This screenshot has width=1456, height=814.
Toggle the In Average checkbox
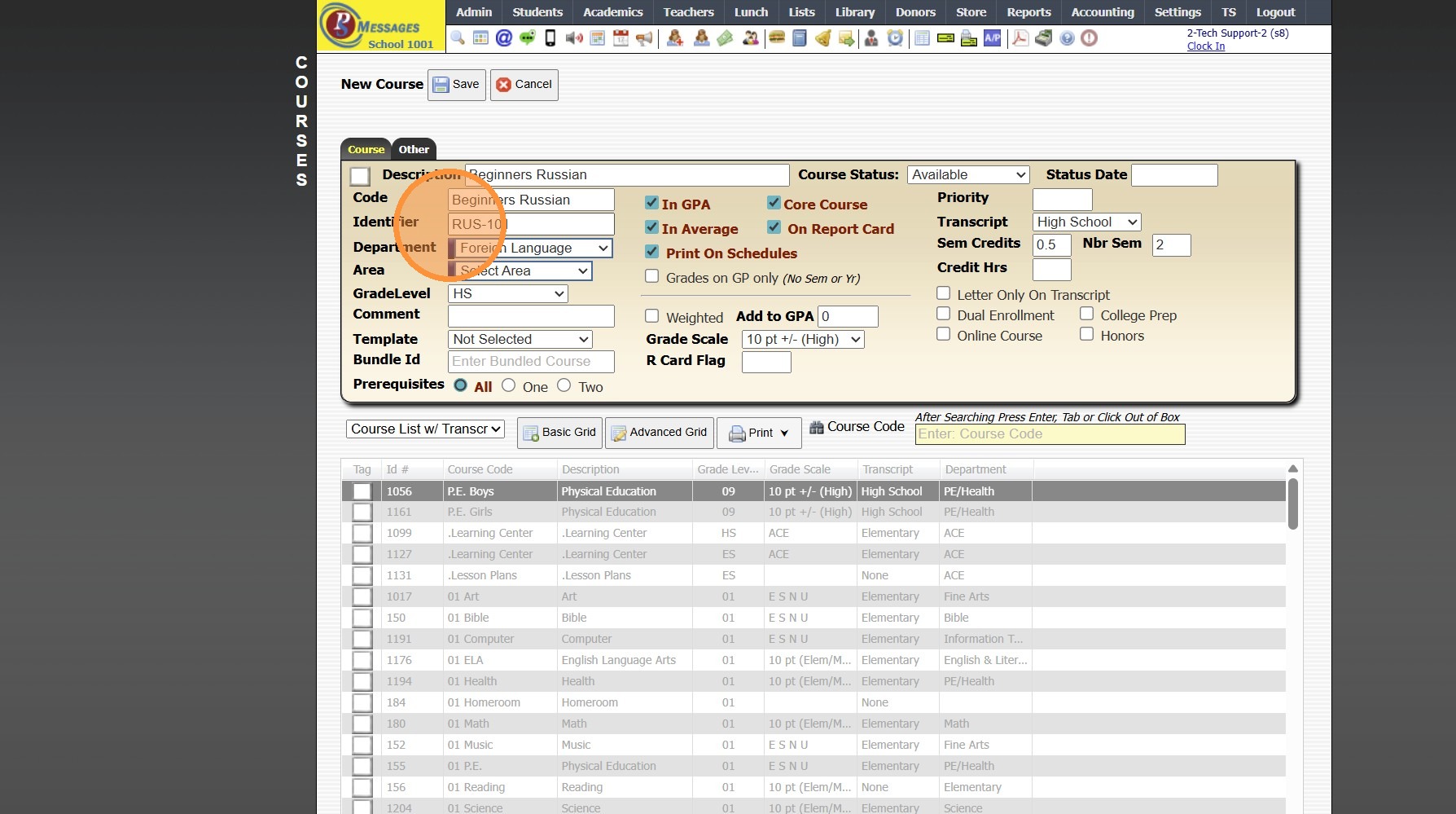651,227
